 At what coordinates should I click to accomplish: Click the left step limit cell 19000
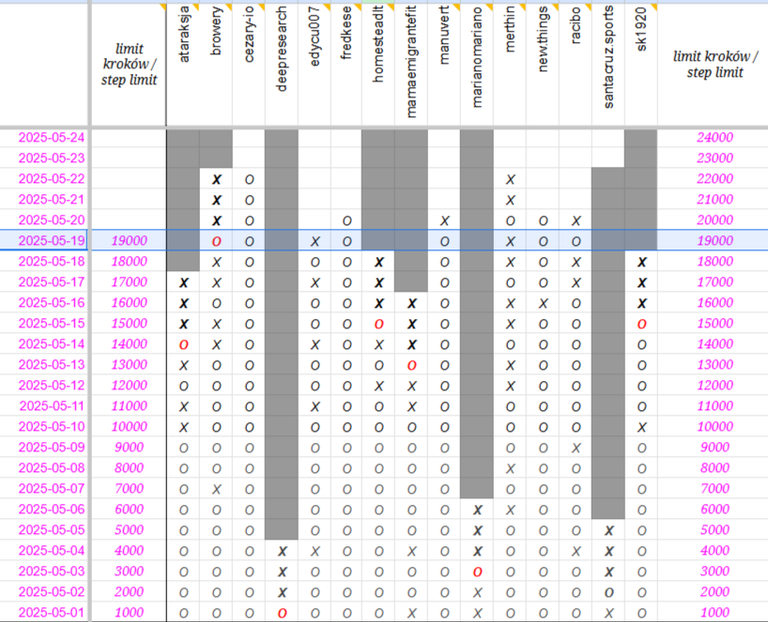[129, 240]
